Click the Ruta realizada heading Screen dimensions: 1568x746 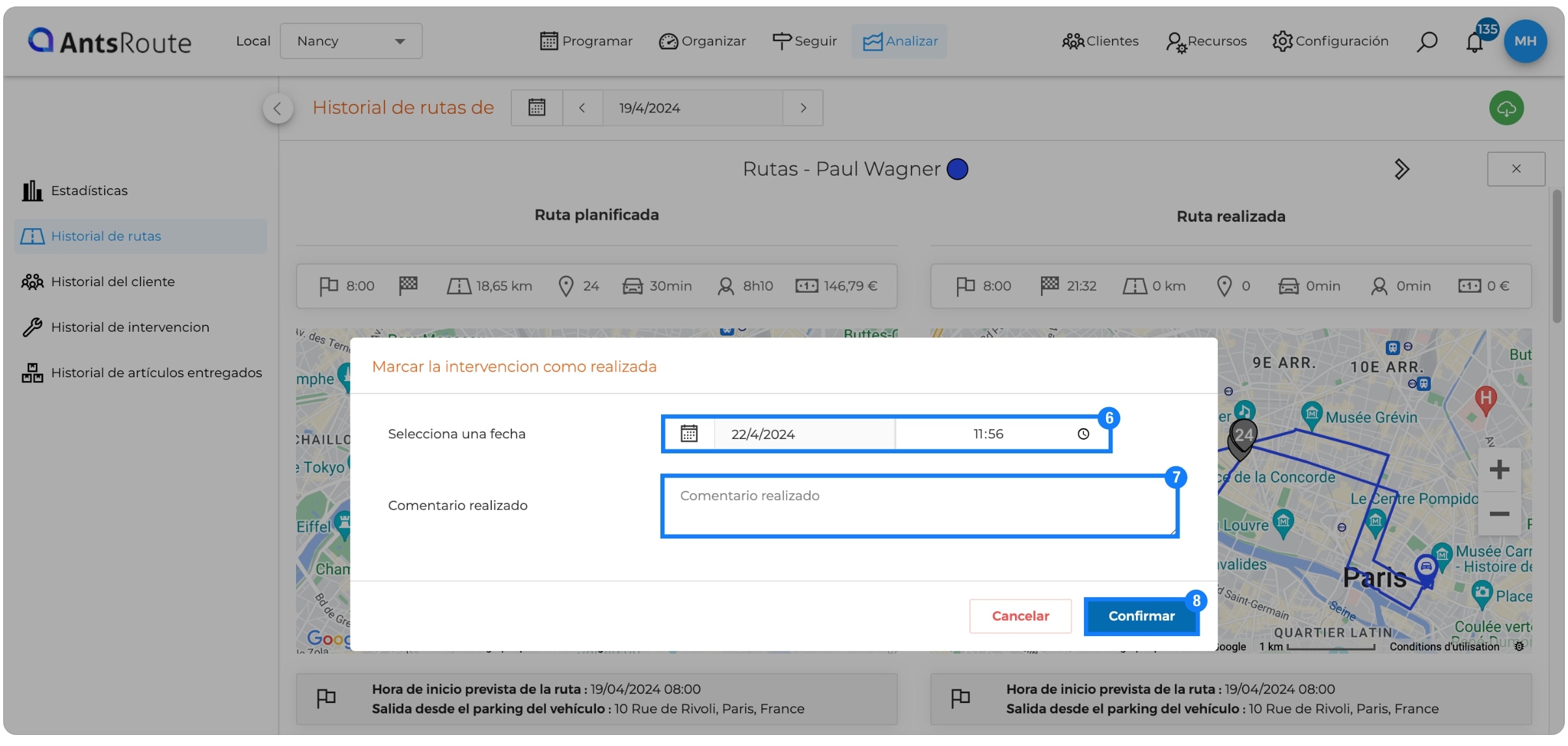tap(1231, 217)
